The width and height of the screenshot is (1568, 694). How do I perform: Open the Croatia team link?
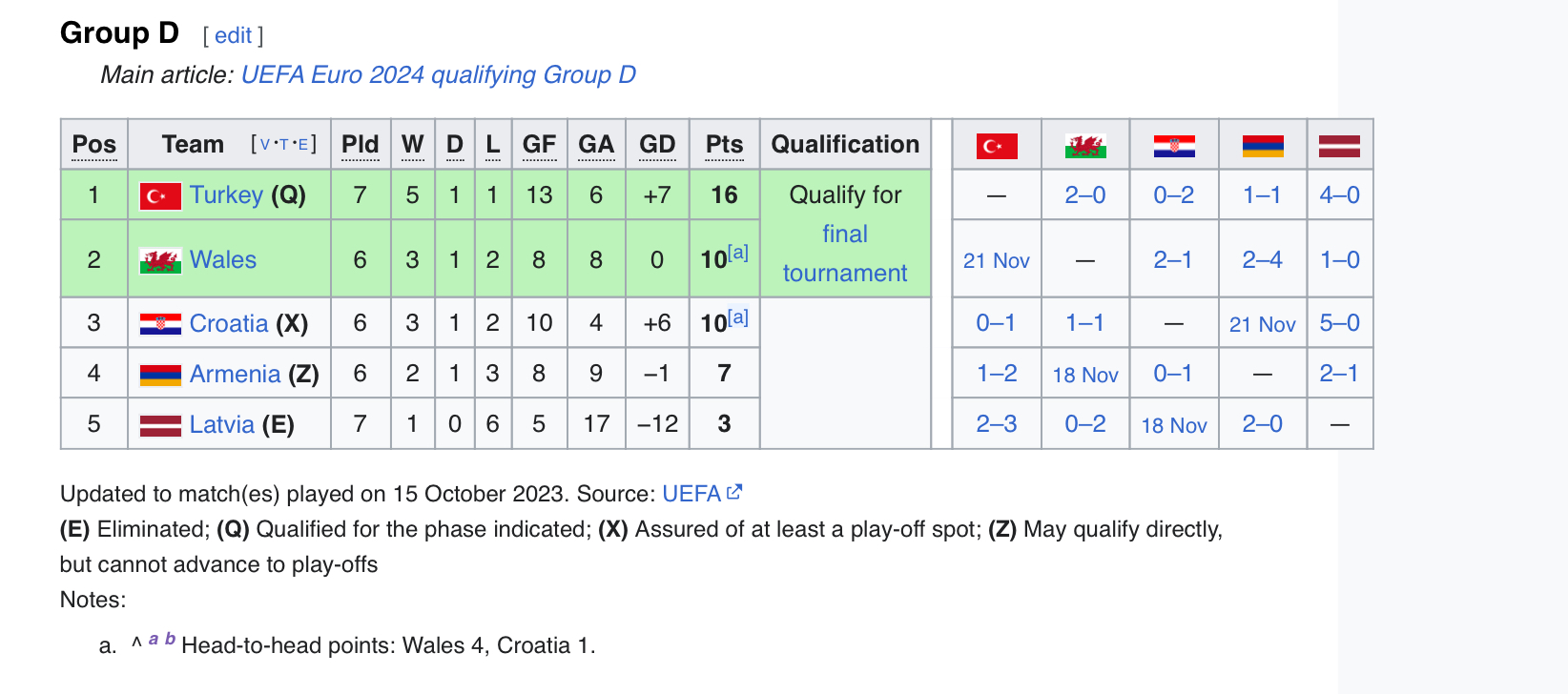229,324
